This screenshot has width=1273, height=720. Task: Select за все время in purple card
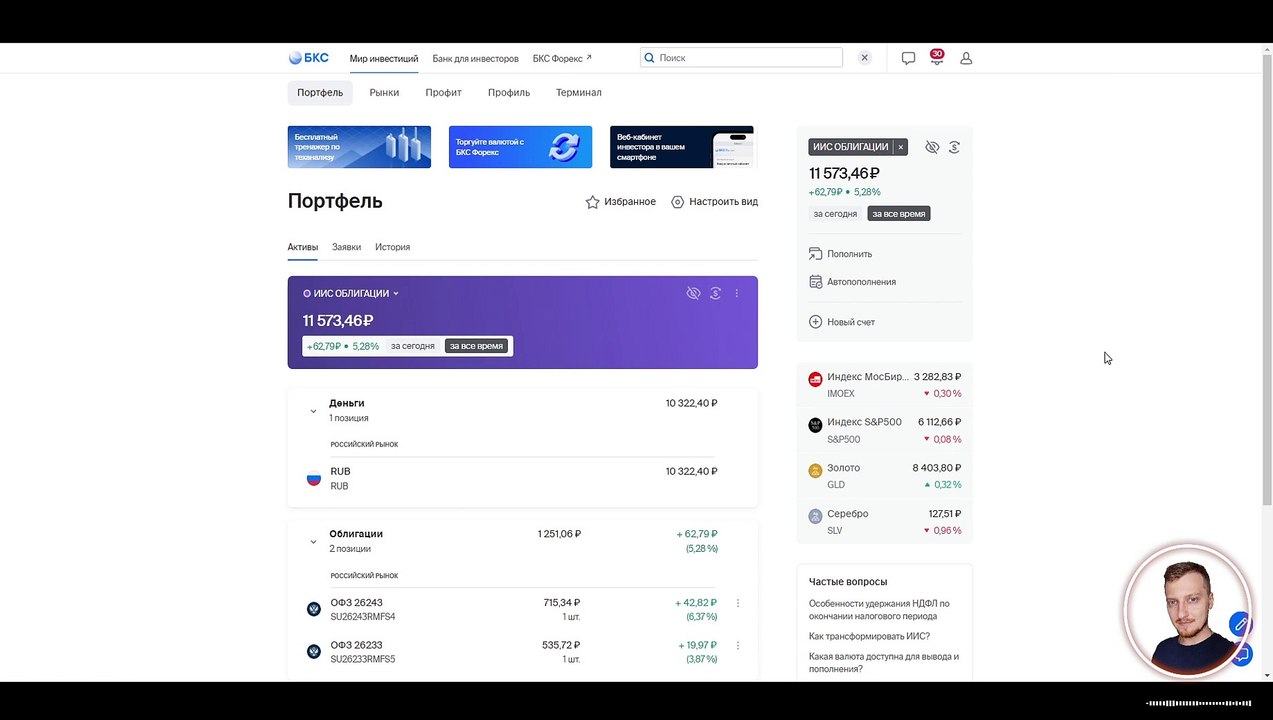point(476,346)
